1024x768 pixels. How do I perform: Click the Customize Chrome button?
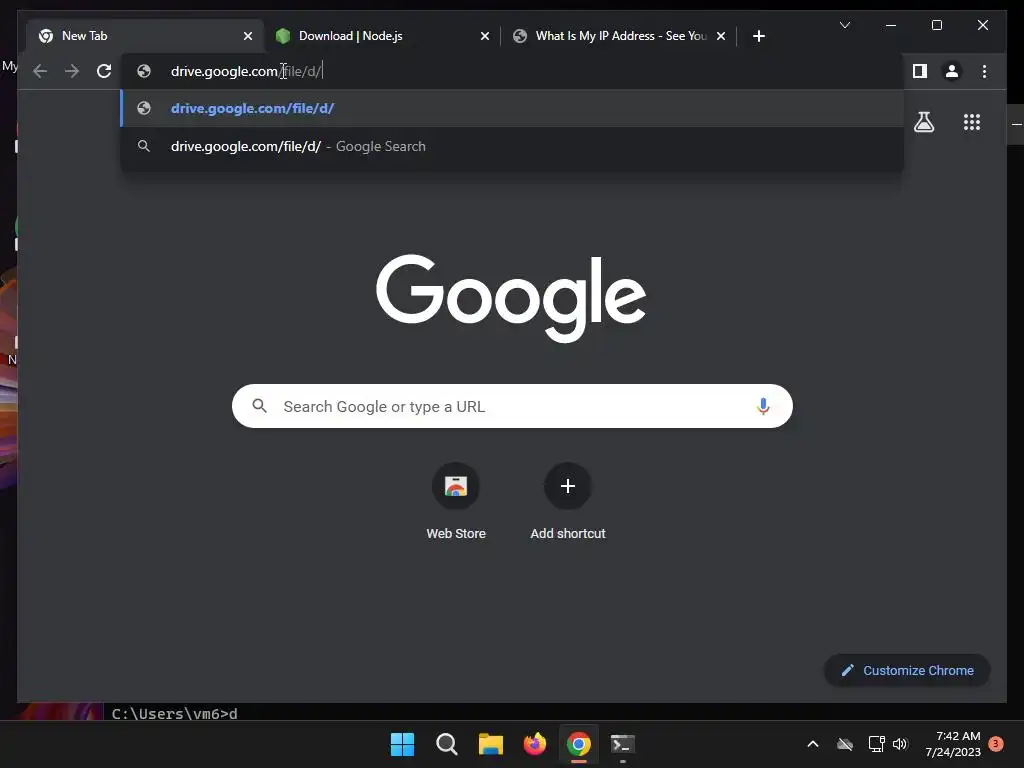coord(907,671)
